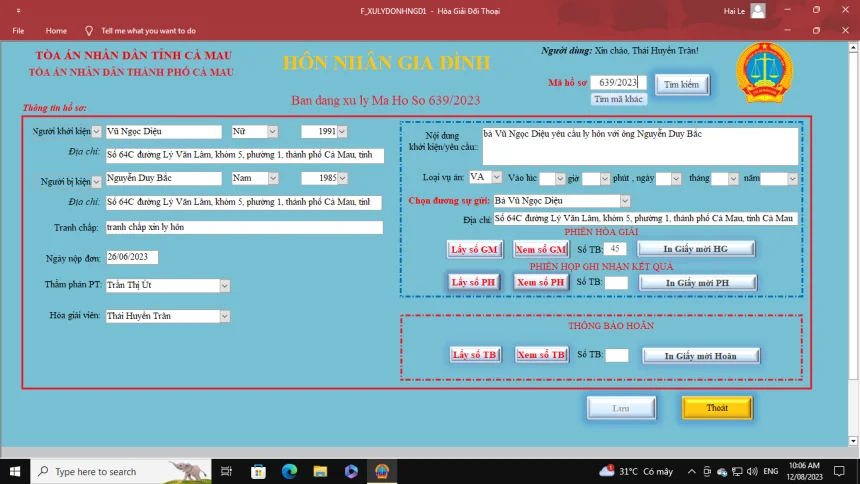Click the Tìm kiếm button
The image size is (860, 484).
[682, 85]
